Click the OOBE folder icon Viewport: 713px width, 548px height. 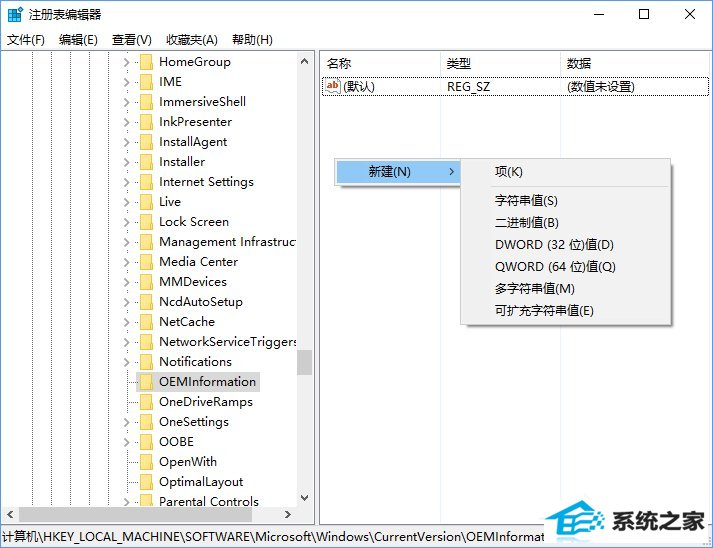point(146,442)
